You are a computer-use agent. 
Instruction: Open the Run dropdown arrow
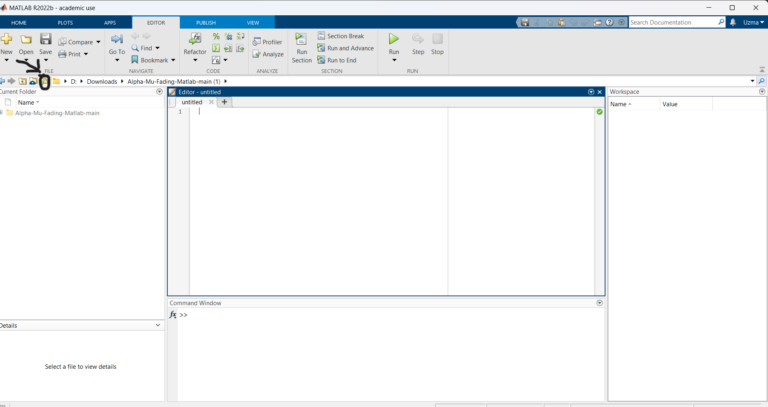(394, 60)
